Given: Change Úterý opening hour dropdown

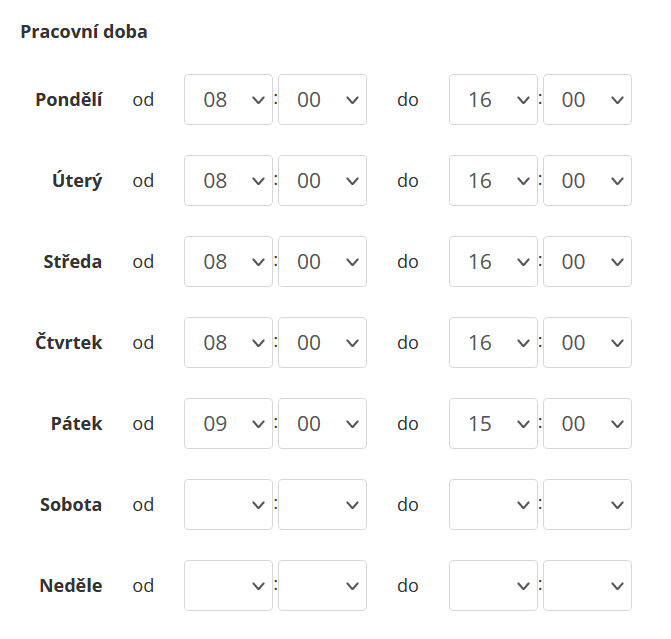Looking at the screenshot, I should point(228,181).
